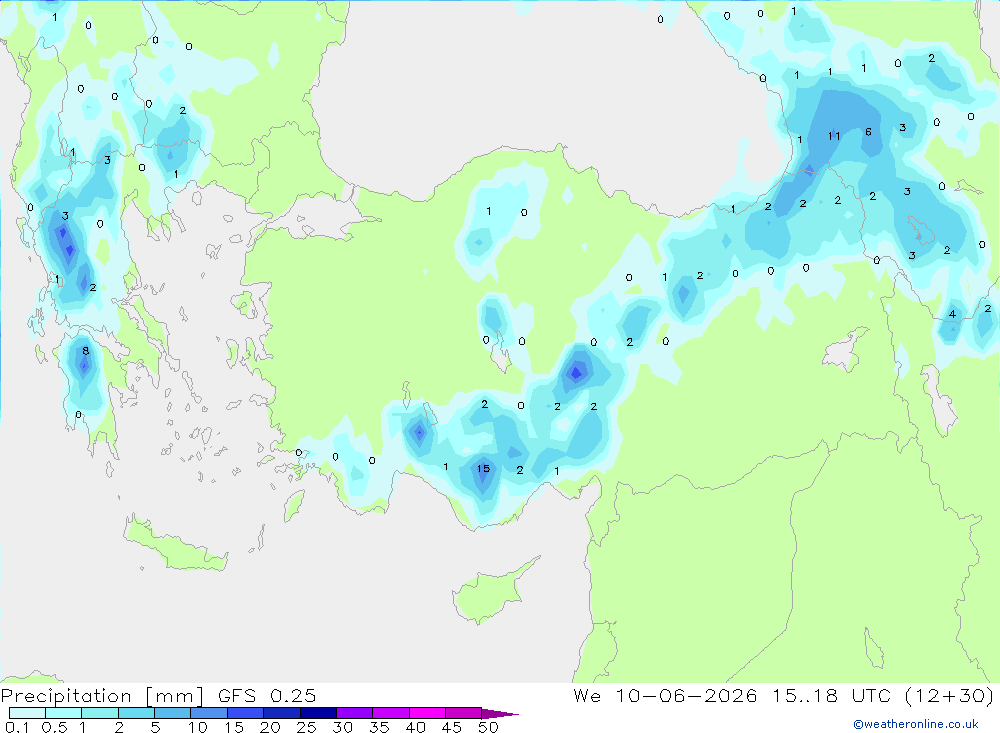Click the map value '11' east of Black Sea
Viewport: 1000px width, 733px height.
click(834, 136)
